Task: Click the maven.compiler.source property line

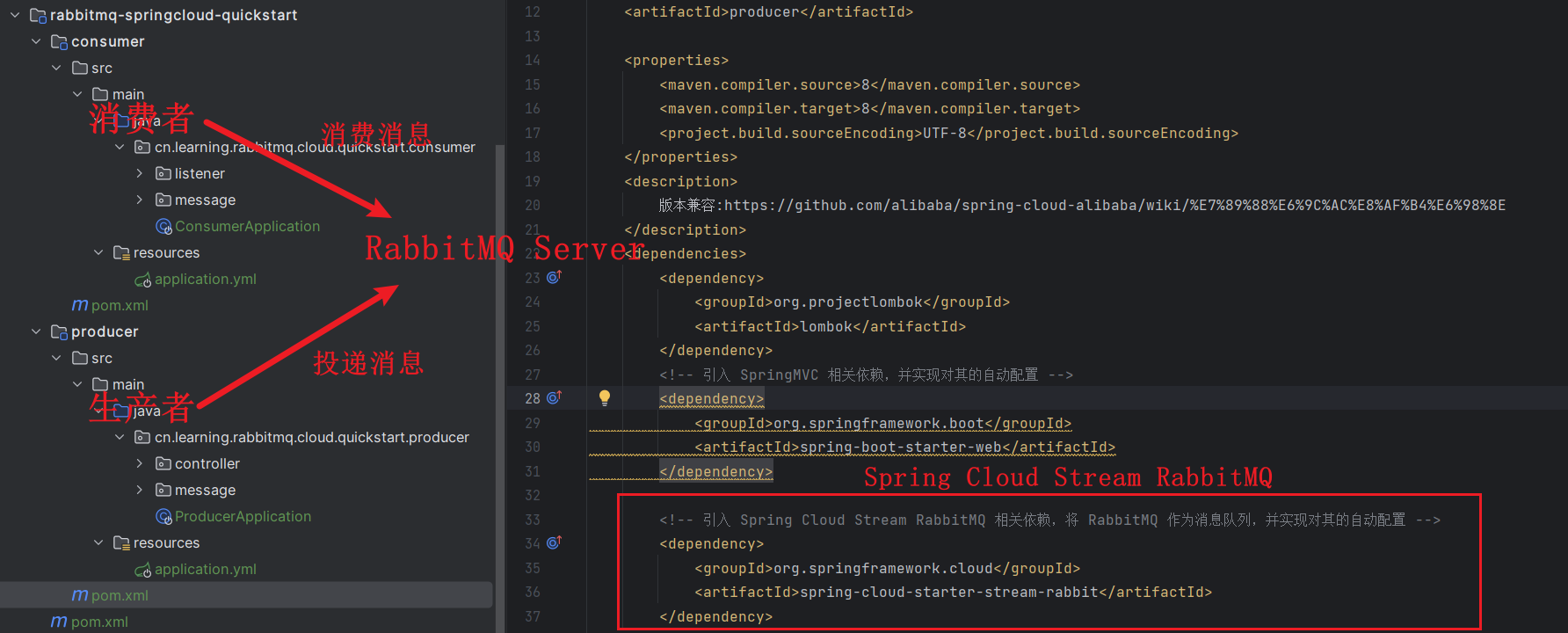Action: pos(870,84)
